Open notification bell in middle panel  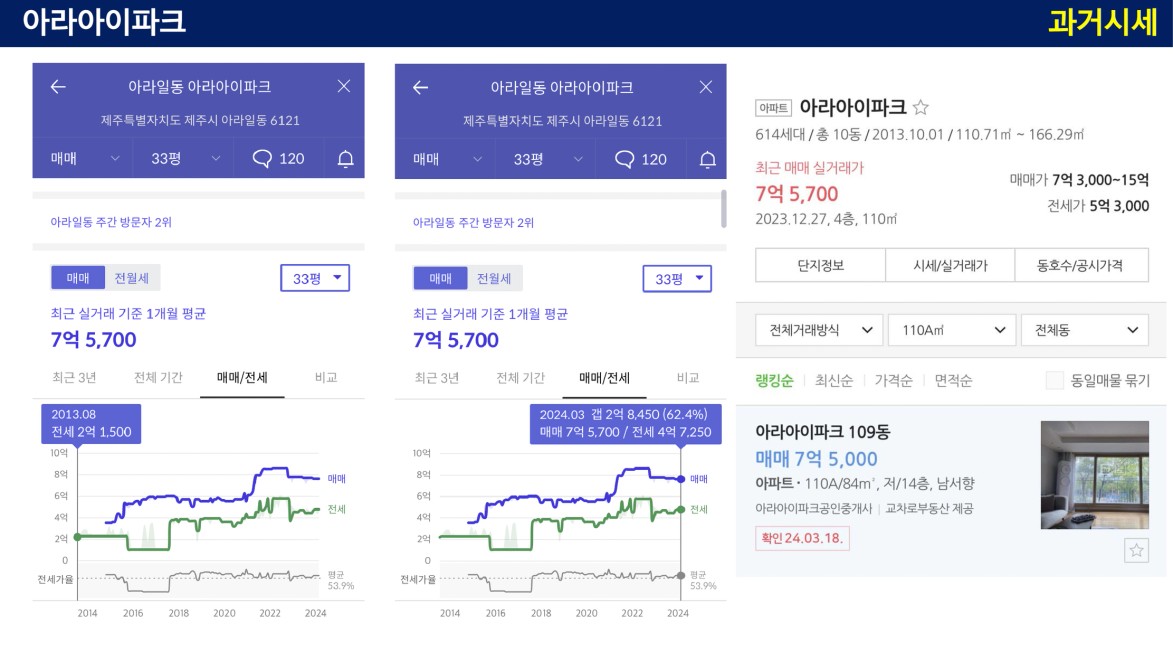[707, 159]
